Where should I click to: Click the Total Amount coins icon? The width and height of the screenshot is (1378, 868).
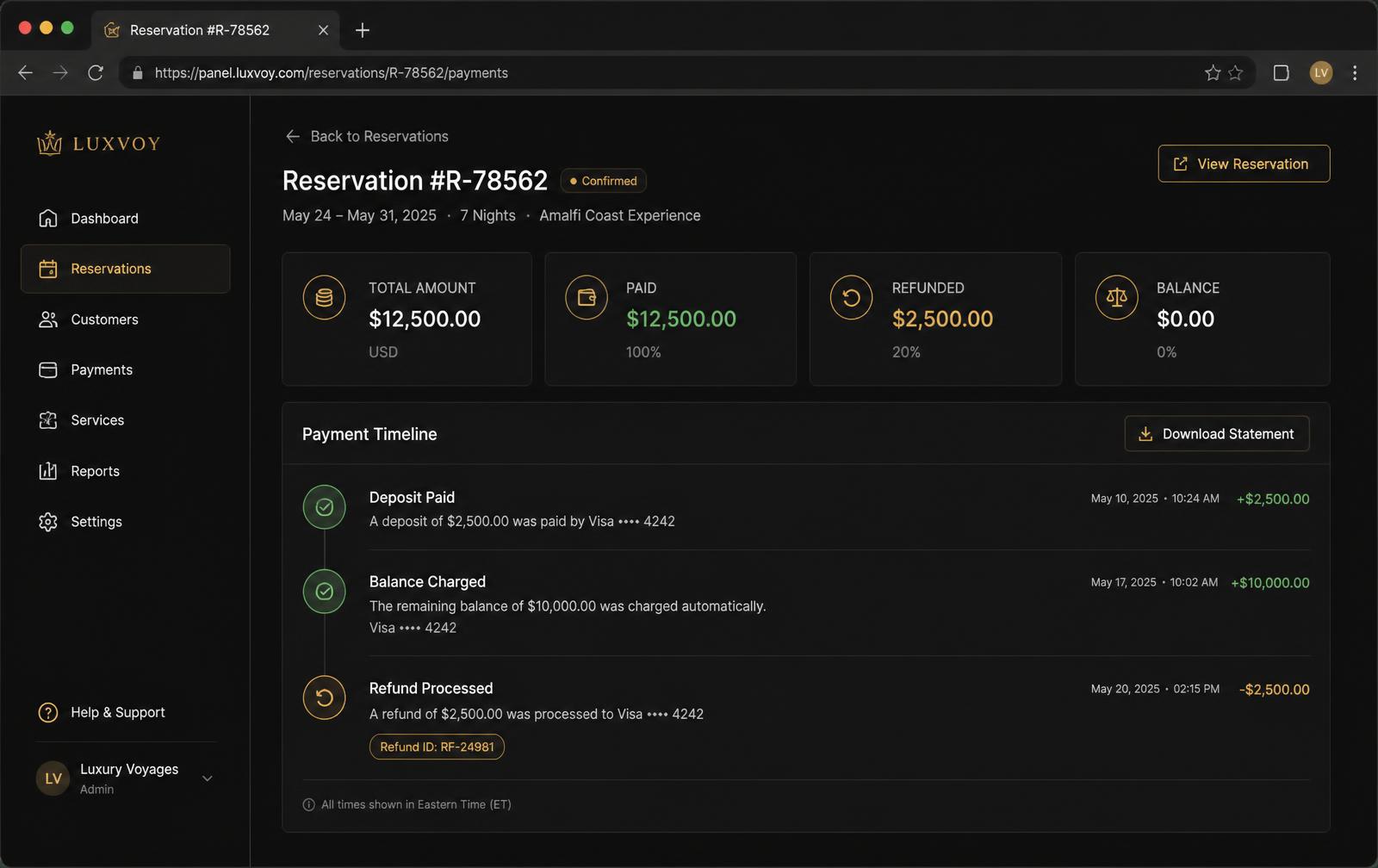click(x=324, y=298)
